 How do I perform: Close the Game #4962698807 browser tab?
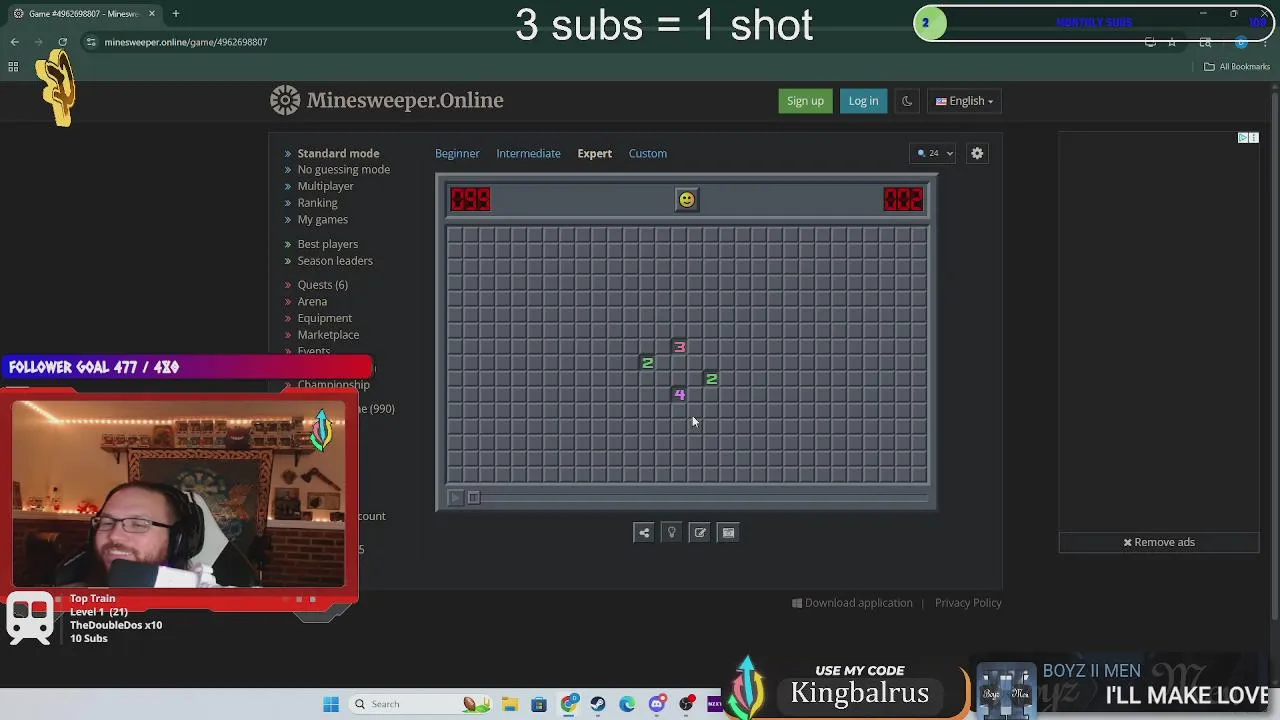click(x=152, y=14)
